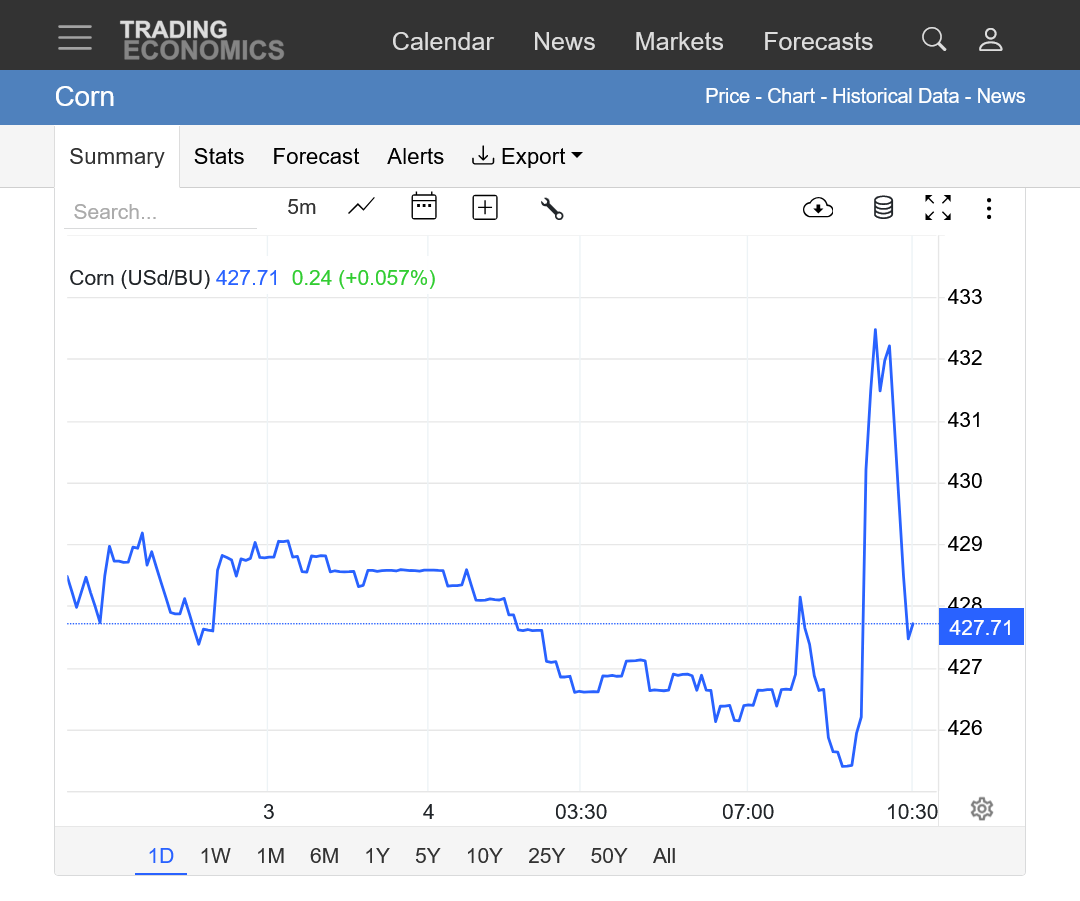
Task: Click the search magnifier icon
Action: pyautogui.click(x=933, y=40)
